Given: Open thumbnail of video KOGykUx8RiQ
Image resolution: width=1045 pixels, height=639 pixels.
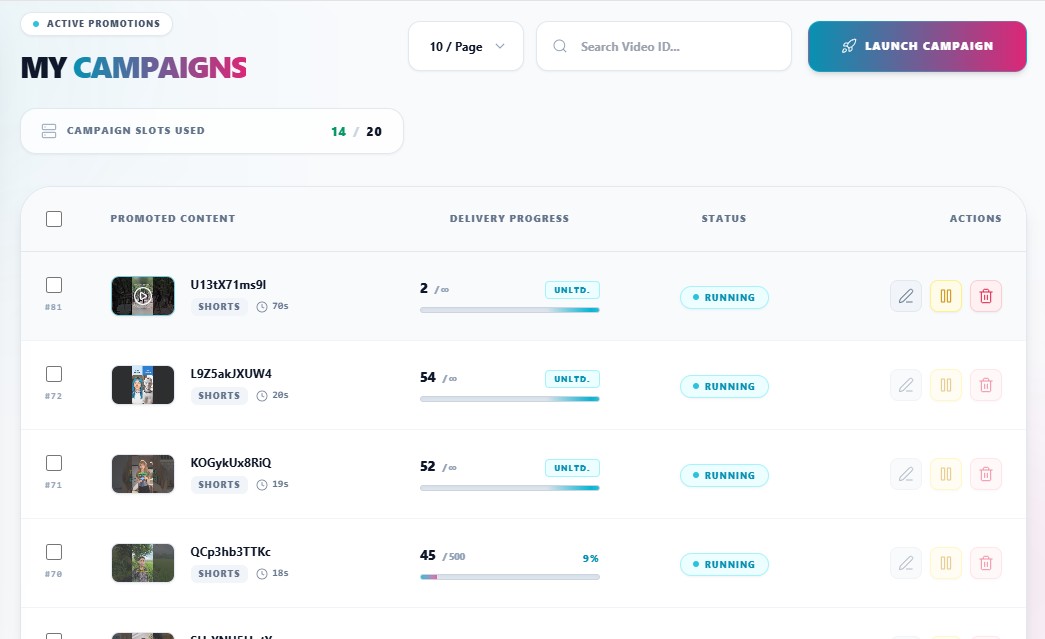Looking at the screenshot, I should 143,474.
